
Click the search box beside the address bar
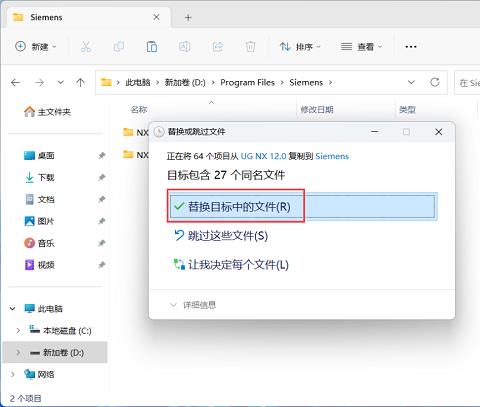point(467,83)
